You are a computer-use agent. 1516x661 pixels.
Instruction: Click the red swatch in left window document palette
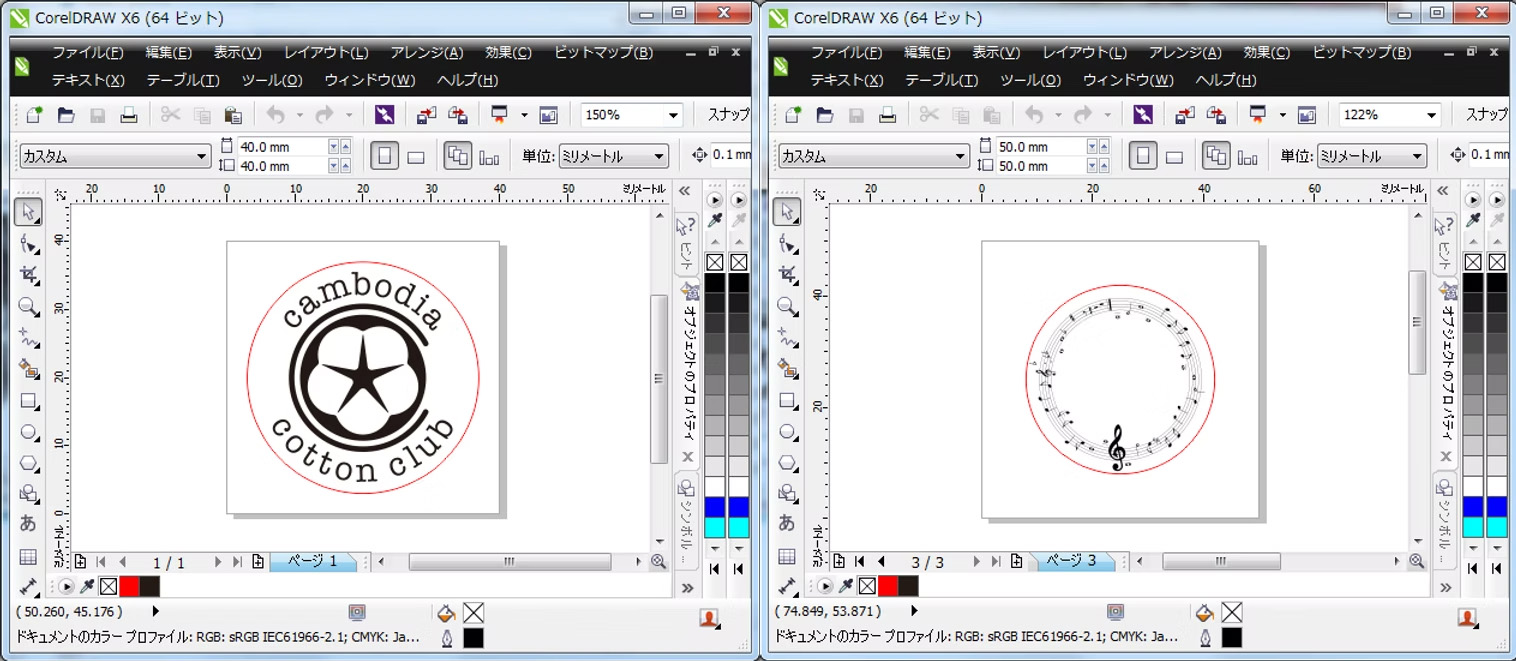click(129, 586)
